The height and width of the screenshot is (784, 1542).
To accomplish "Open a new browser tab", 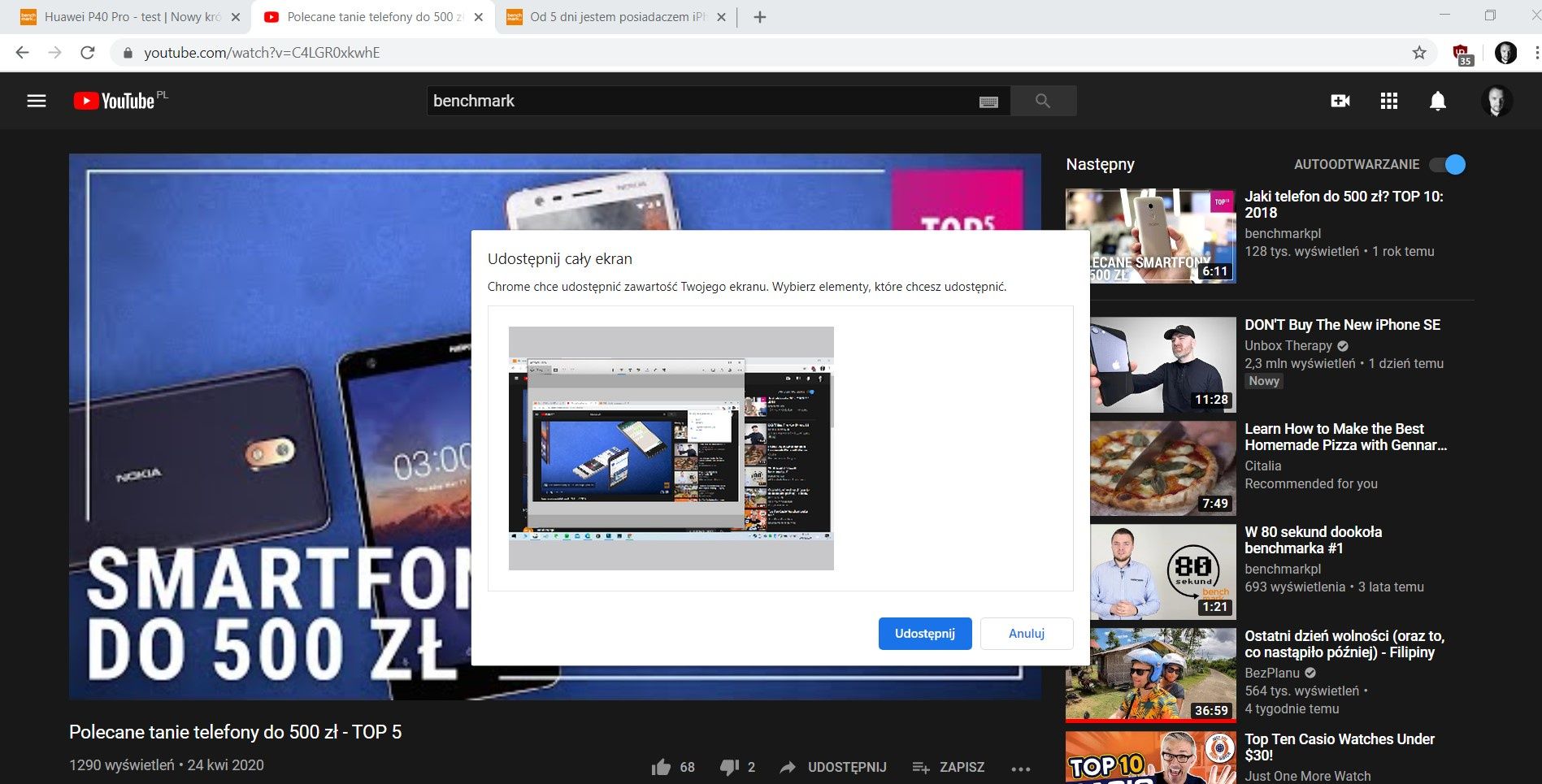I will [760, 17].
